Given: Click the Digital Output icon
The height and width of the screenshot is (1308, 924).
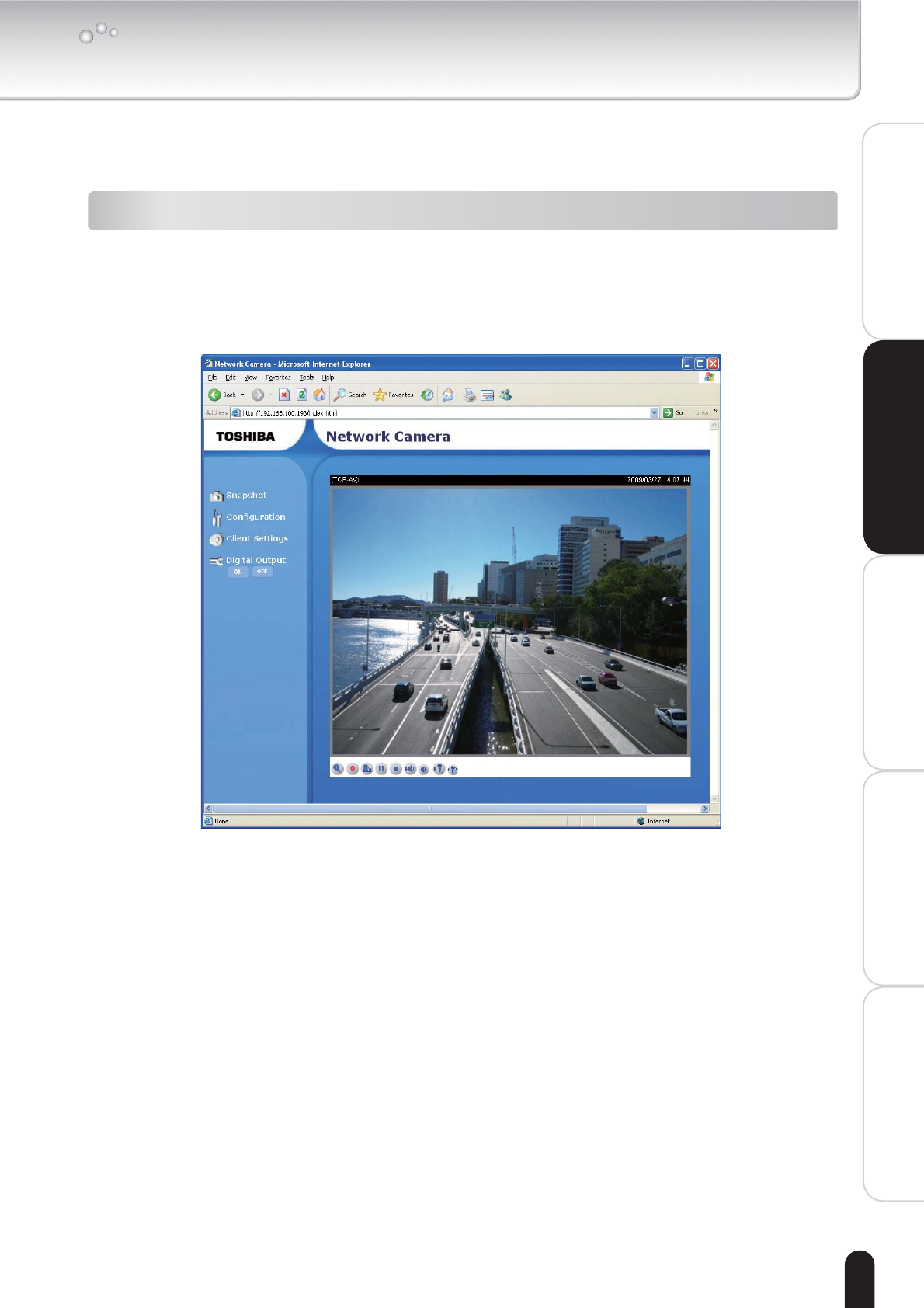Looking at the screenshot, I should (216, 561).
